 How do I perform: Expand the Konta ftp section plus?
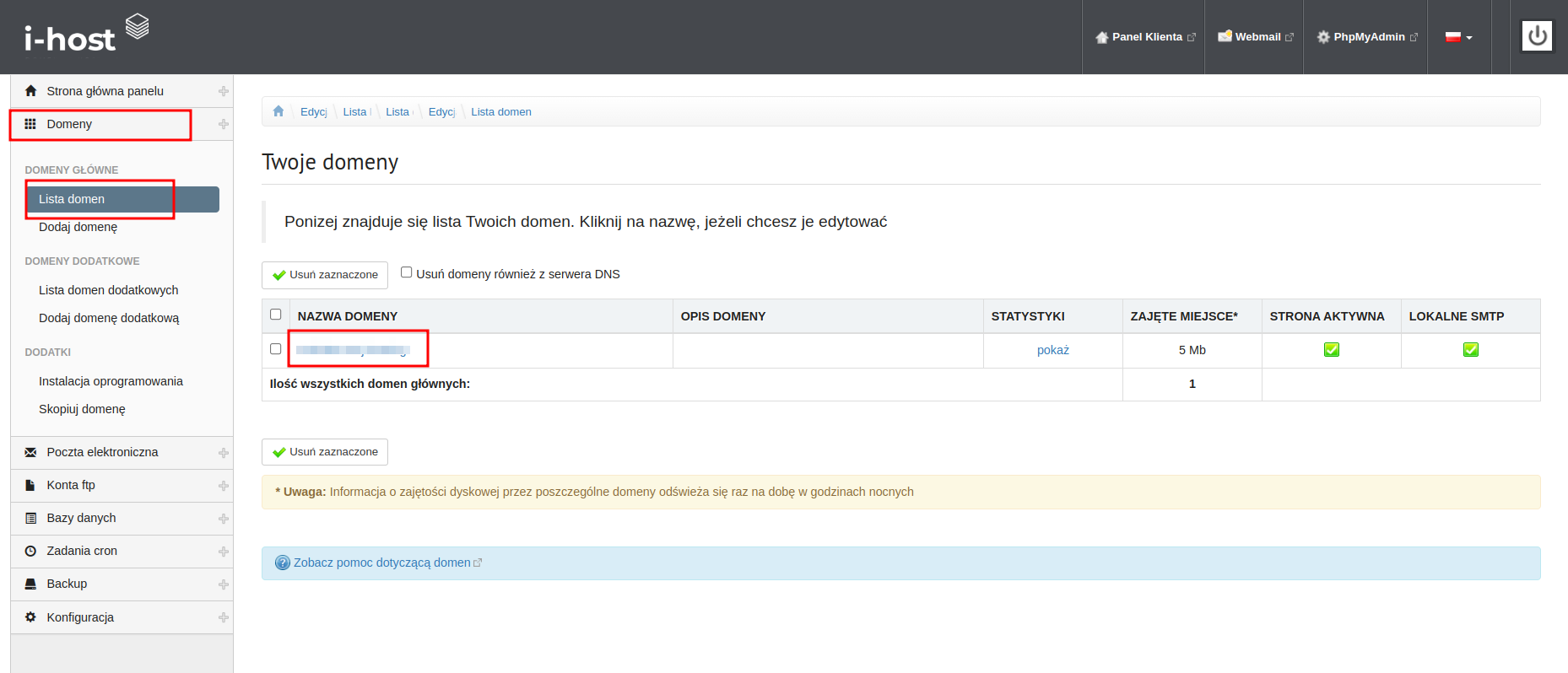(223, 486)
